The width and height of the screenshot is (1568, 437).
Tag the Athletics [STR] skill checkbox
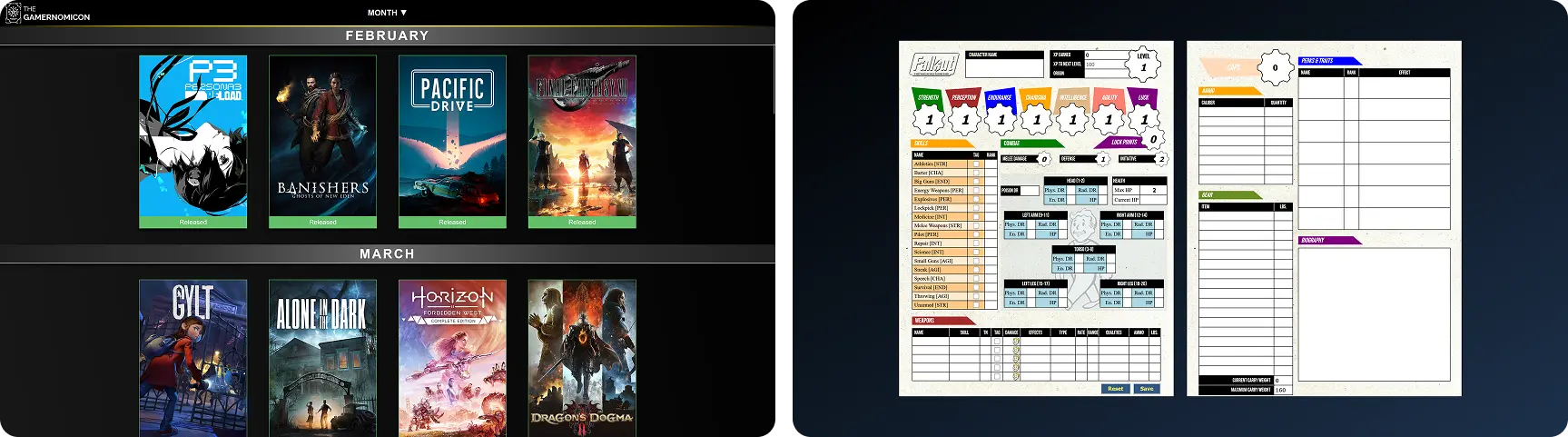click(x=977, y=164)
